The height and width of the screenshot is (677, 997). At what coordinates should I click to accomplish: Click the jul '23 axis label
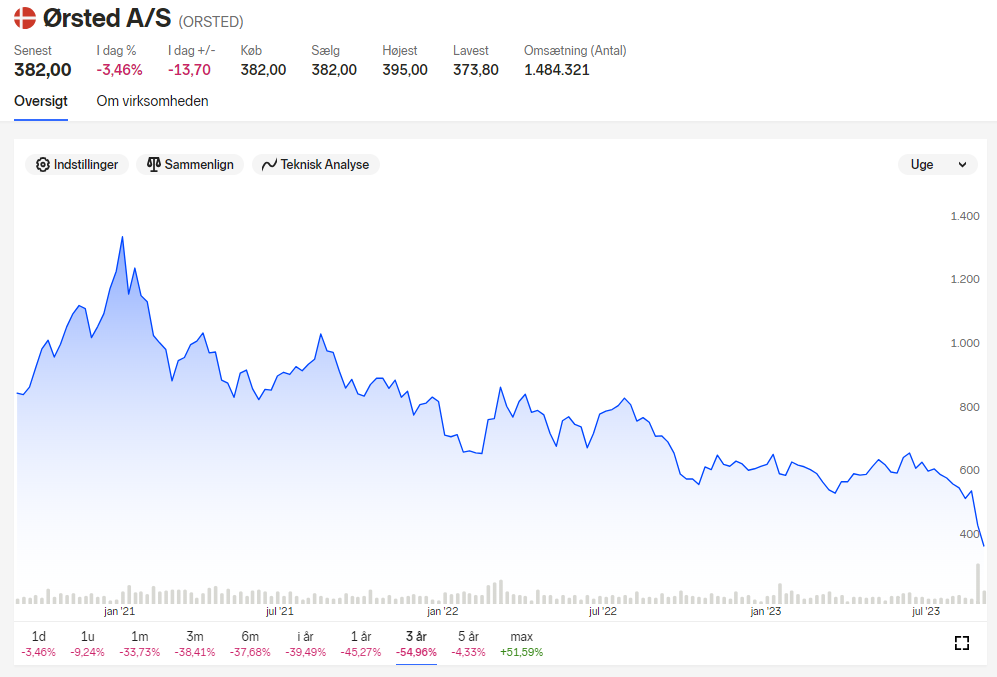tap(926, 612)
